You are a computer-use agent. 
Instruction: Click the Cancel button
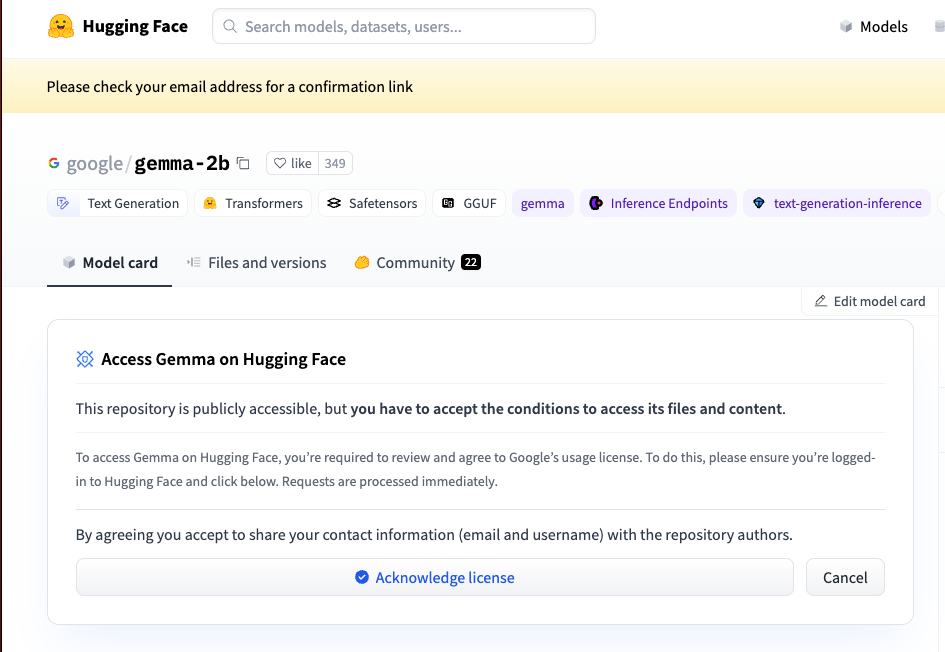click(845, 577)
